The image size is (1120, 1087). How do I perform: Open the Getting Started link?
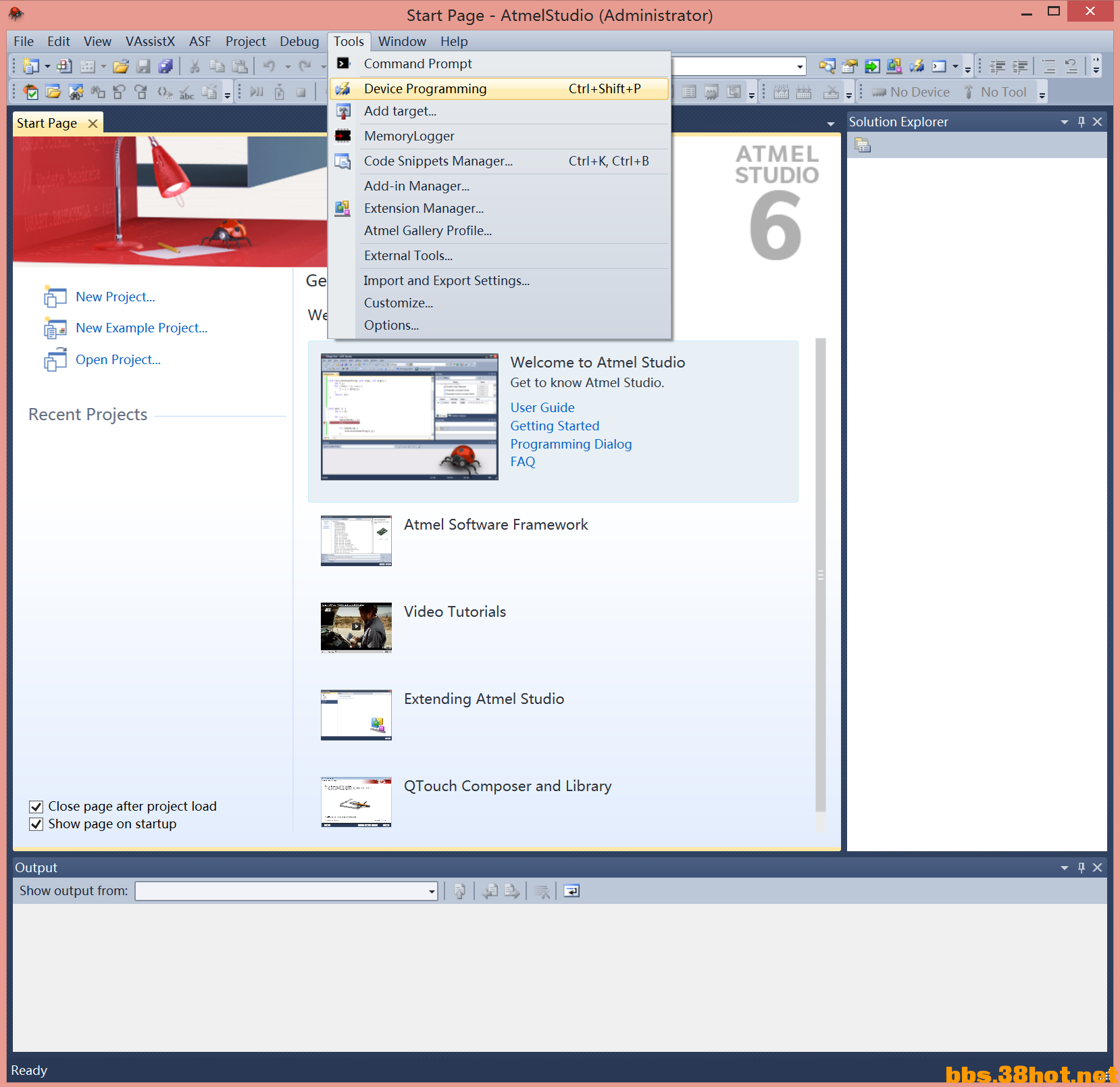pyautogui.click(x=555, y=426)
